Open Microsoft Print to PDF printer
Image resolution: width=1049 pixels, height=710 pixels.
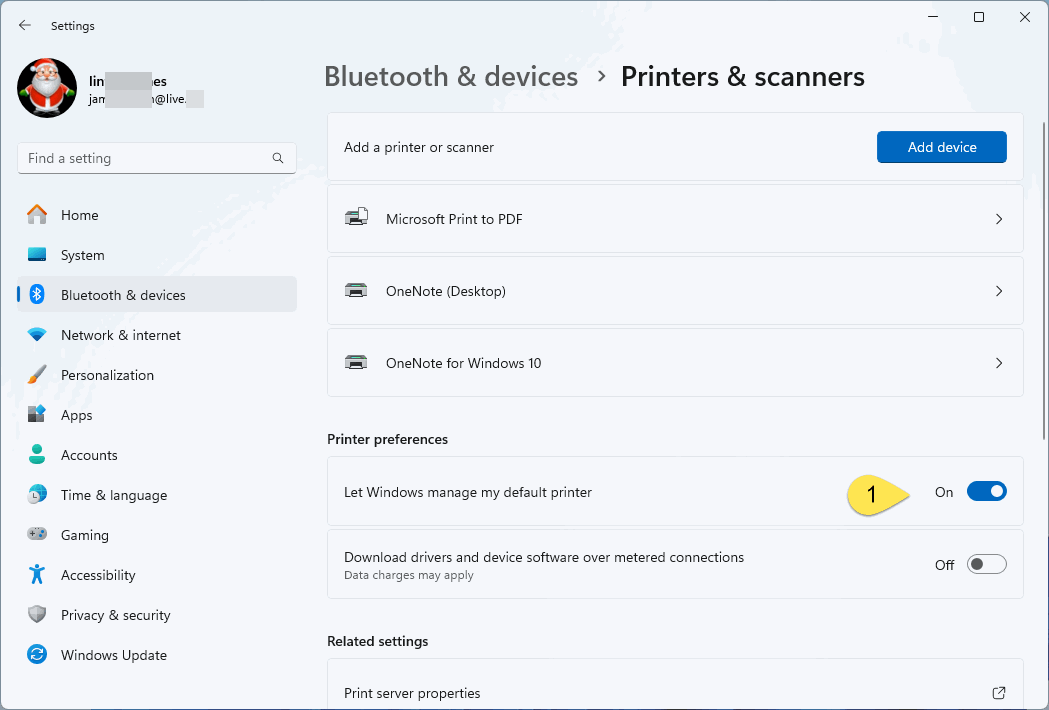tap(675, 219)
